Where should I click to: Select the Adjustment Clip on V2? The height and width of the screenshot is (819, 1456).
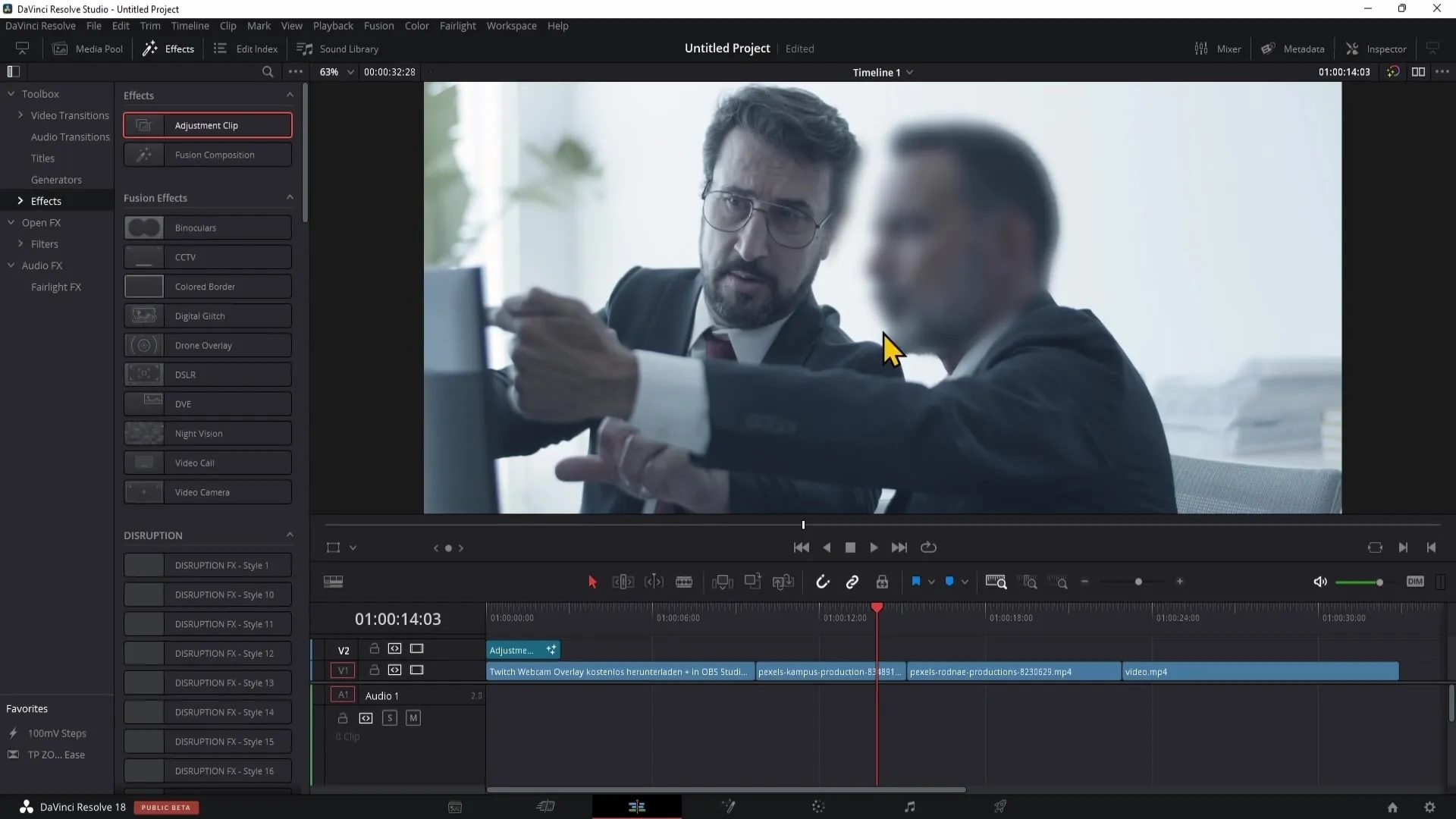(x=522, y=650)
